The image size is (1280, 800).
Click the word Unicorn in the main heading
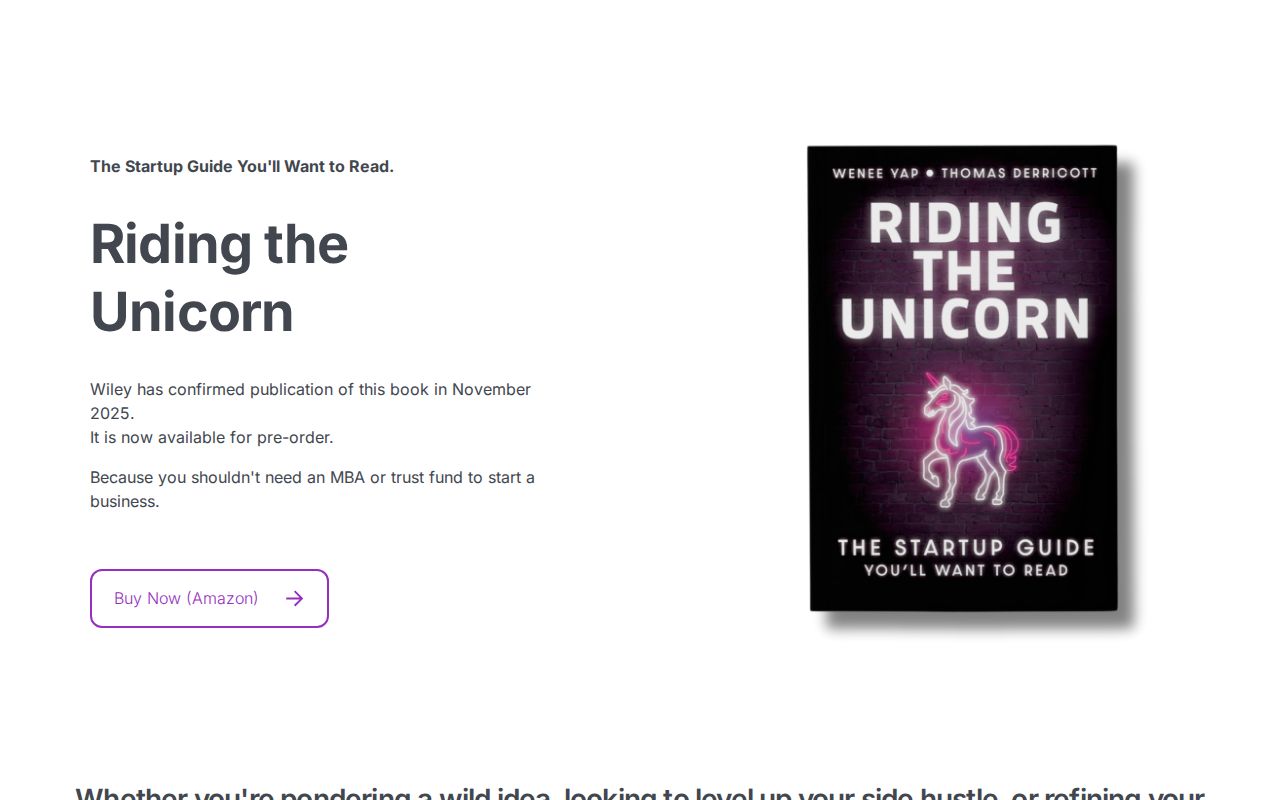pyautogui.click(x=192, y=312)
